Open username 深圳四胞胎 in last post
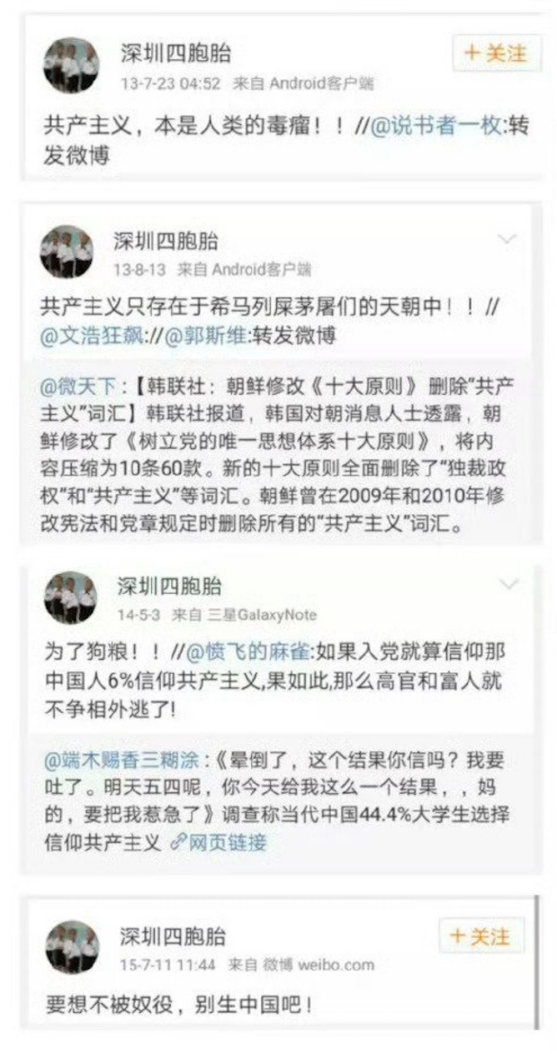The height and width of the screenshot is (1054, 557). pyautogui.click(x=173, y=936)
